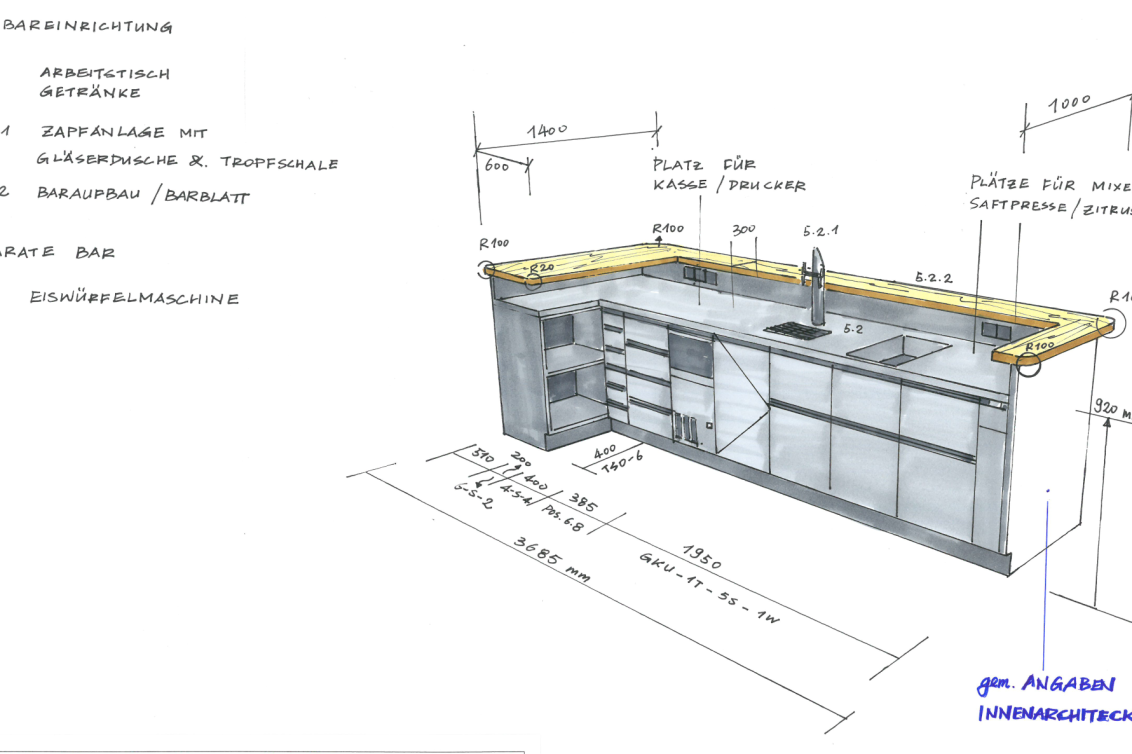Select the blue gem. ANGABEN note
The width and height of the screenshot is (1132, 754).
(x=1046, y=683)
